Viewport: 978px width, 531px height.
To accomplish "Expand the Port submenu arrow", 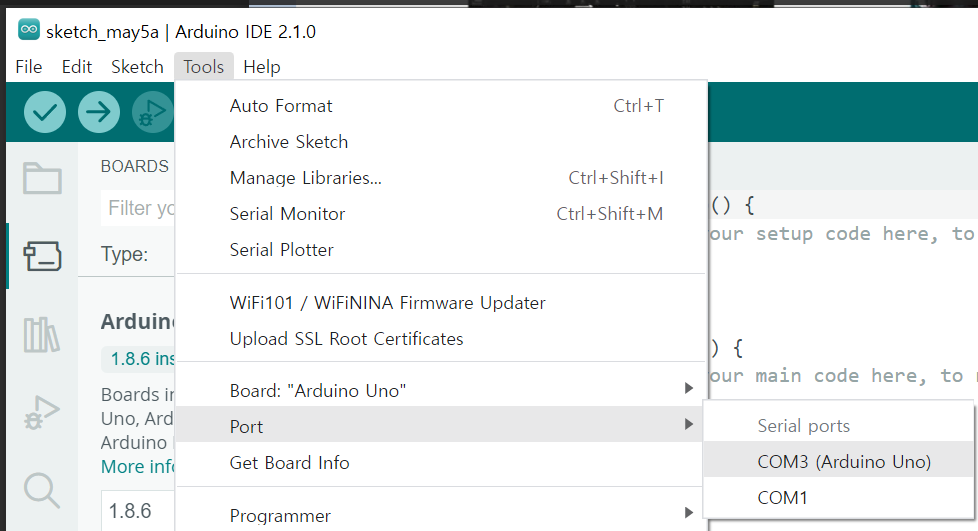I will pos(689,424).
